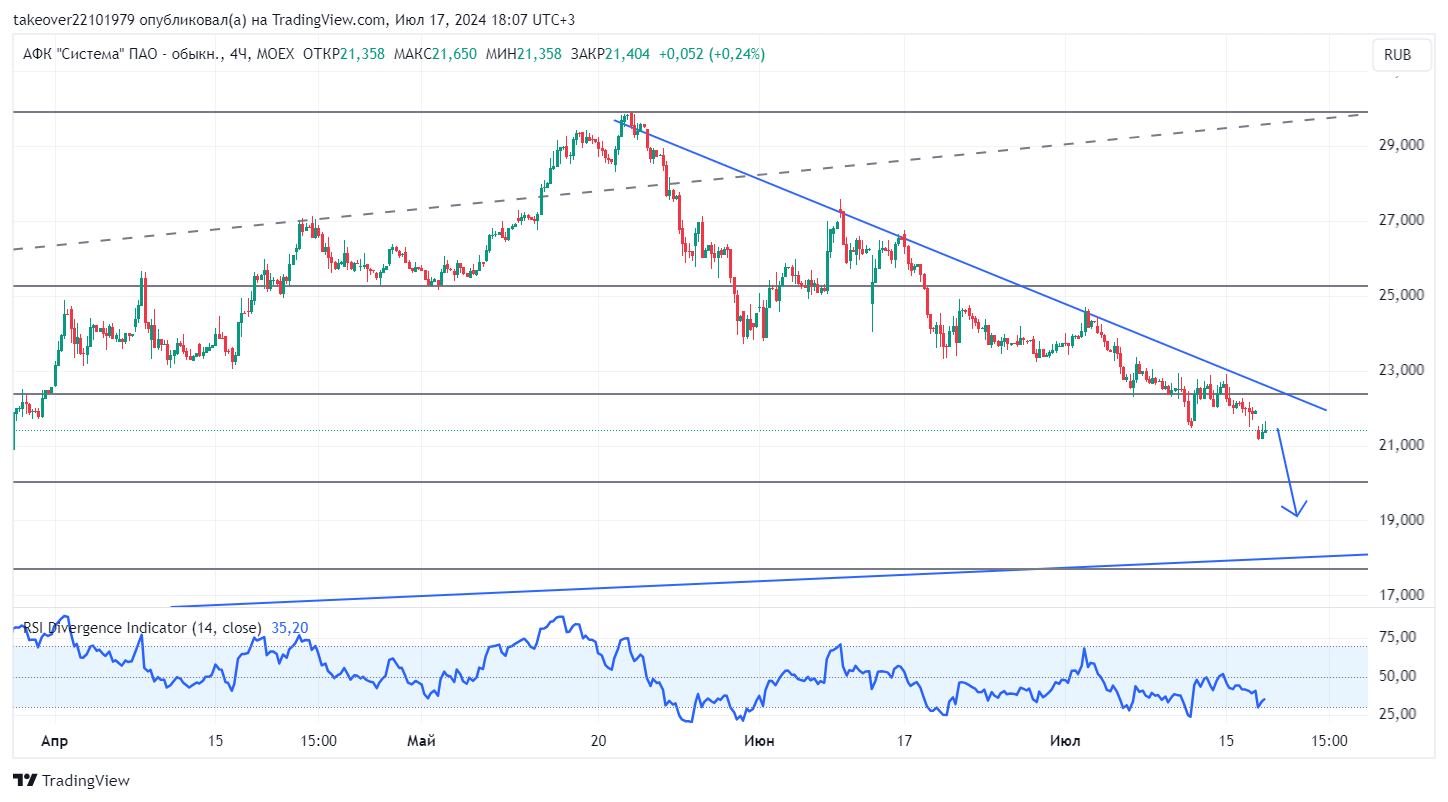Click the TradingView logo icon
Screen dimensions: 1448x802
(x=25, y=780)
